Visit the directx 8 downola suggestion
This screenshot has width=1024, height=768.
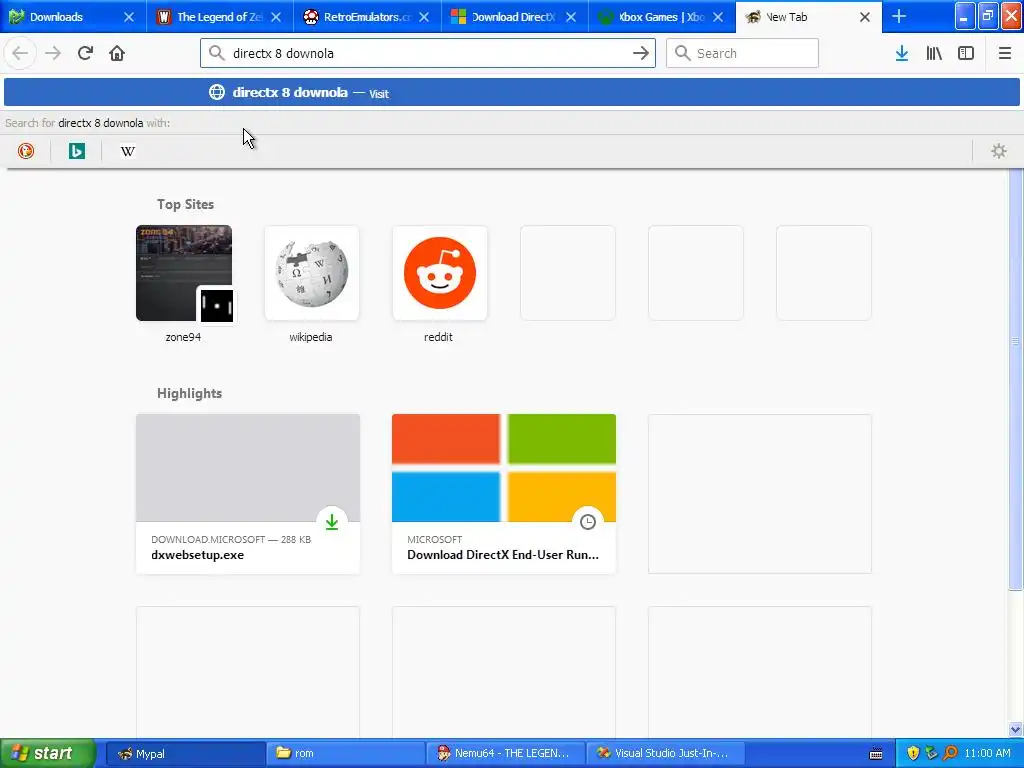pyautogui.click(x=511, y=92)
